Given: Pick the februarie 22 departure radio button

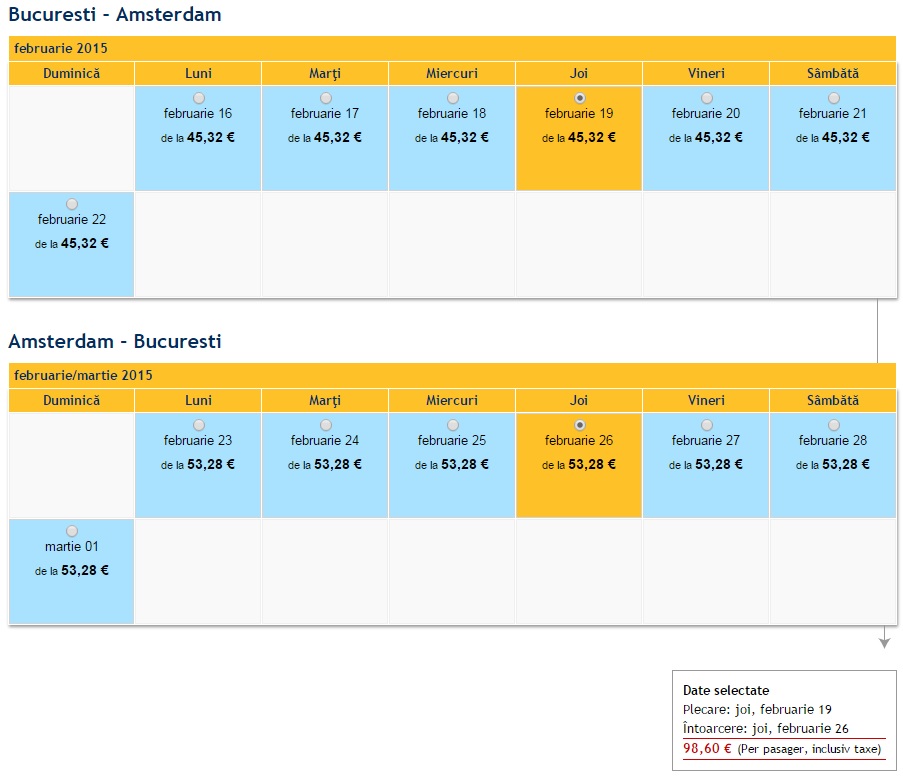Looking at the screenshot, I should [x=72, y=204].
